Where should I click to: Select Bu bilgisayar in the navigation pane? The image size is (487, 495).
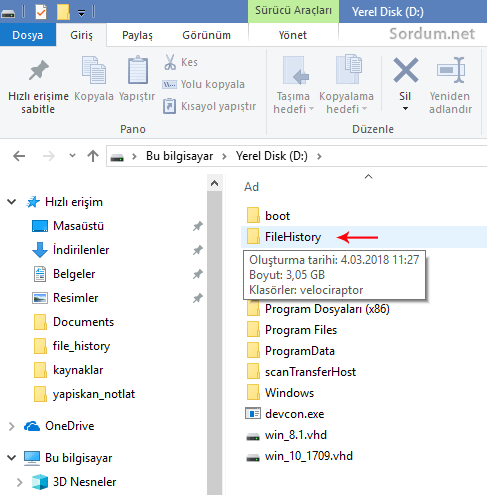coord(79,458)
